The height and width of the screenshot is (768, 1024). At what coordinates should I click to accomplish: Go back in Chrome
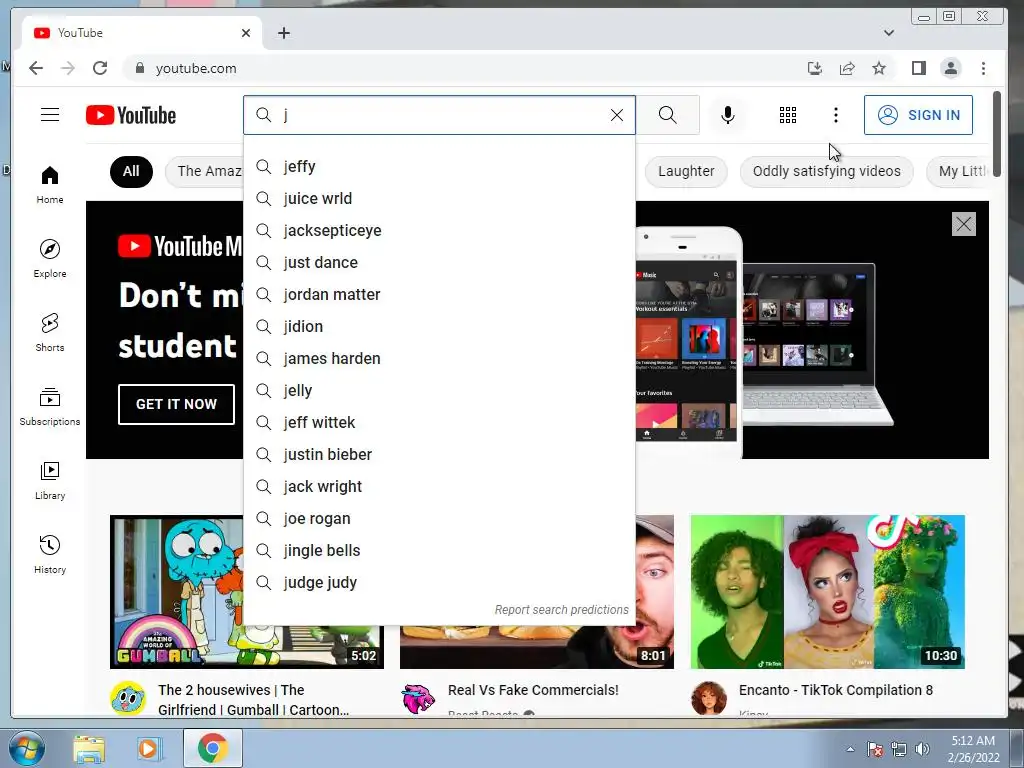(x=36, y=68)
